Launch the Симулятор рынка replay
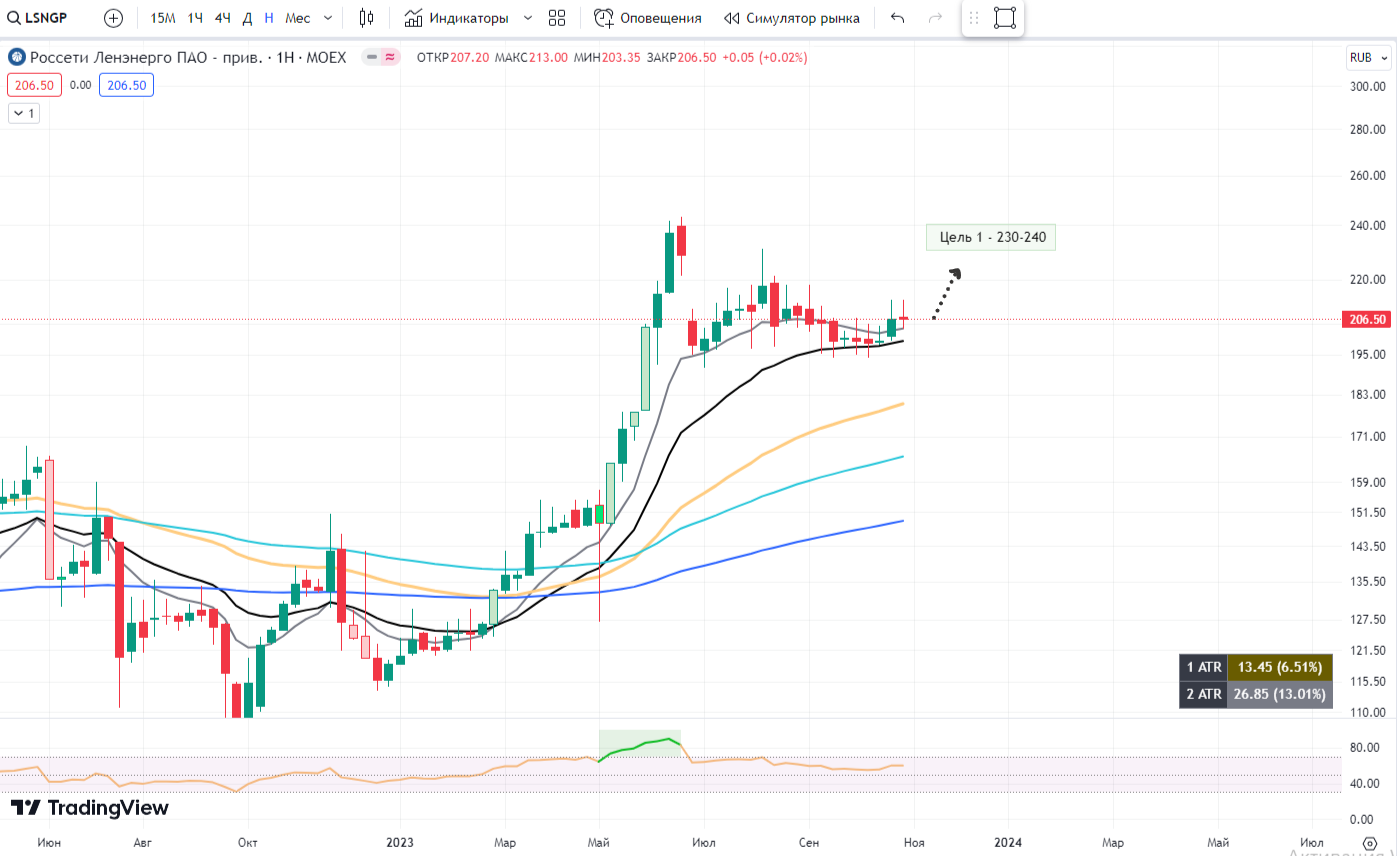This screenshot has height=856, width=1397. [x=792, y=18]
